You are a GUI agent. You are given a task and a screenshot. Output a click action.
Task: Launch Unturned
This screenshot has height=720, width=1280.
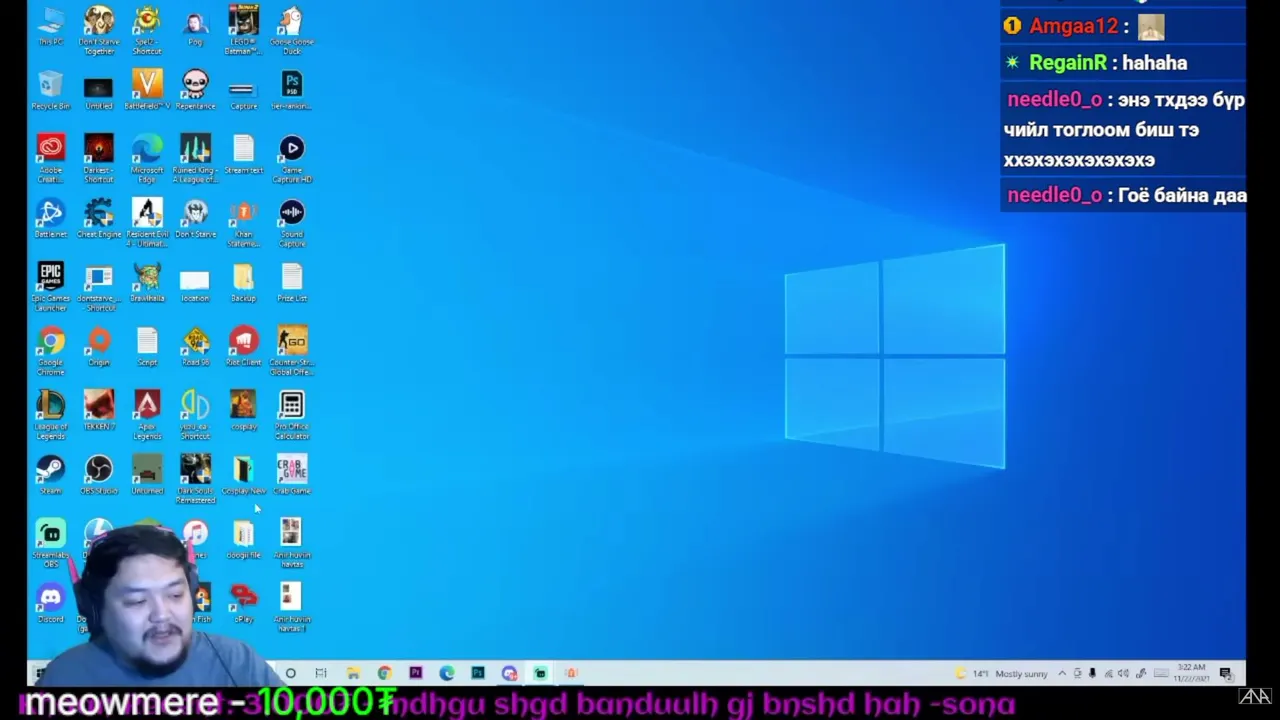pyautogui.click(x=147, y=474)
